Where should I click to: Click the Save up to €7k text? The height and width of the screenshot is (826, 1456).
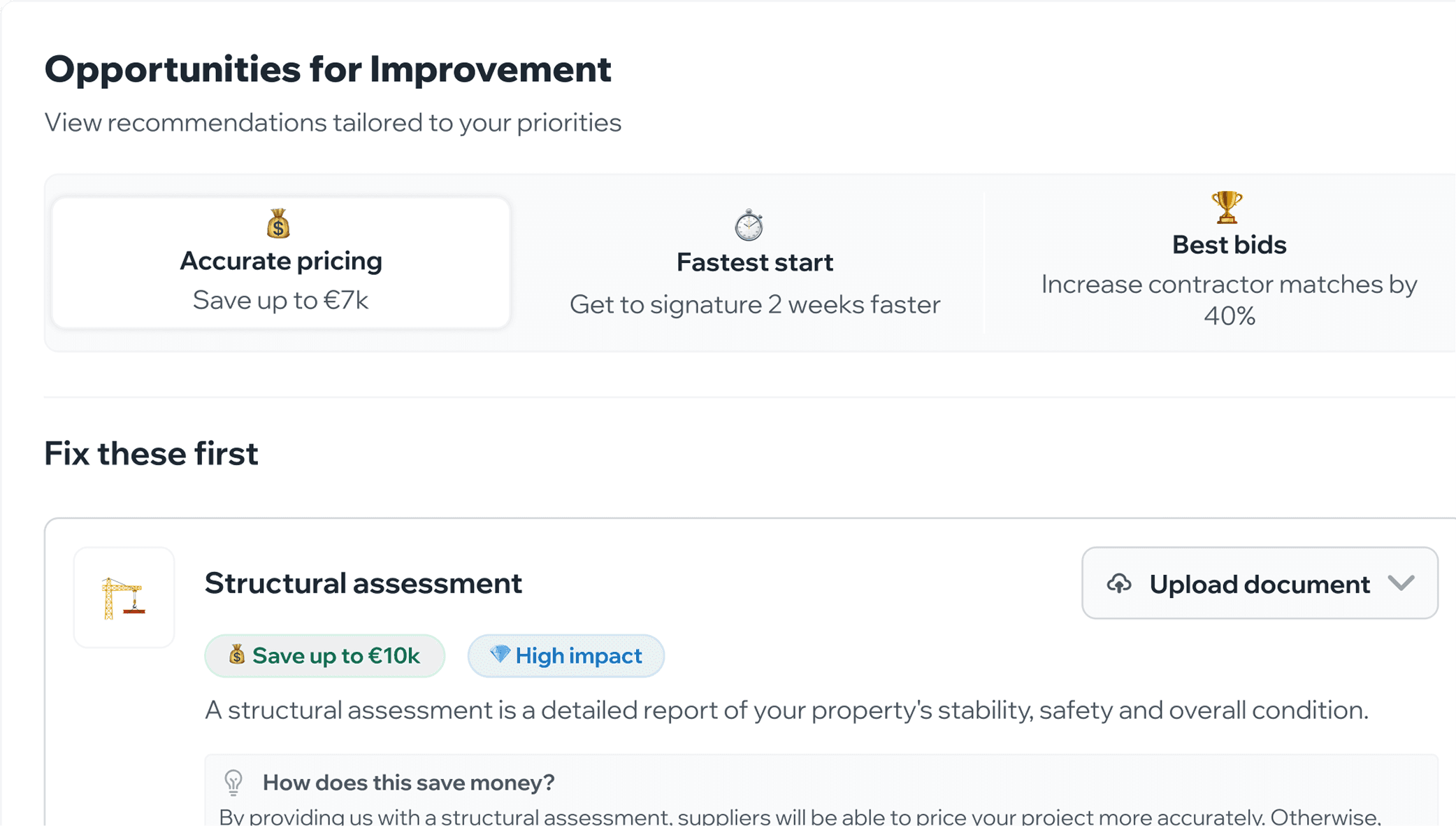(x=280, y=300)
